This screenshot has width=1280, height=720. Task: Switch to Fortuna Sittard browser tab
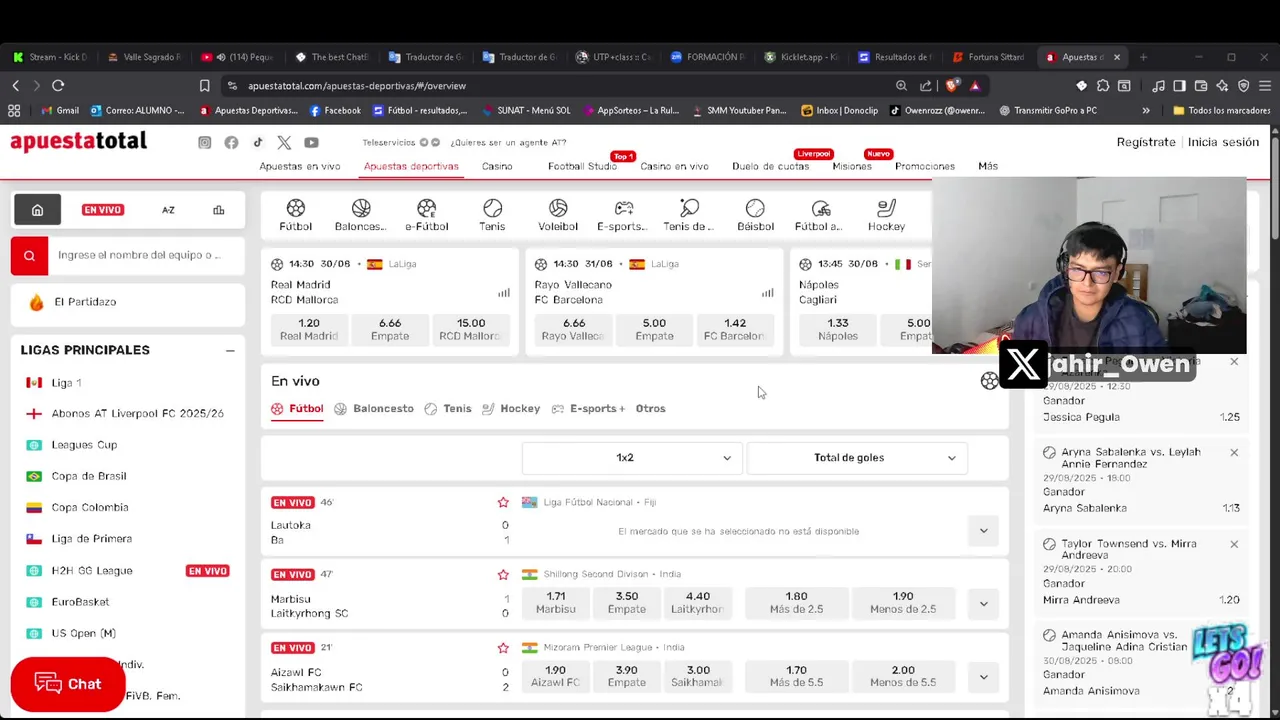[x=988, y=57]
